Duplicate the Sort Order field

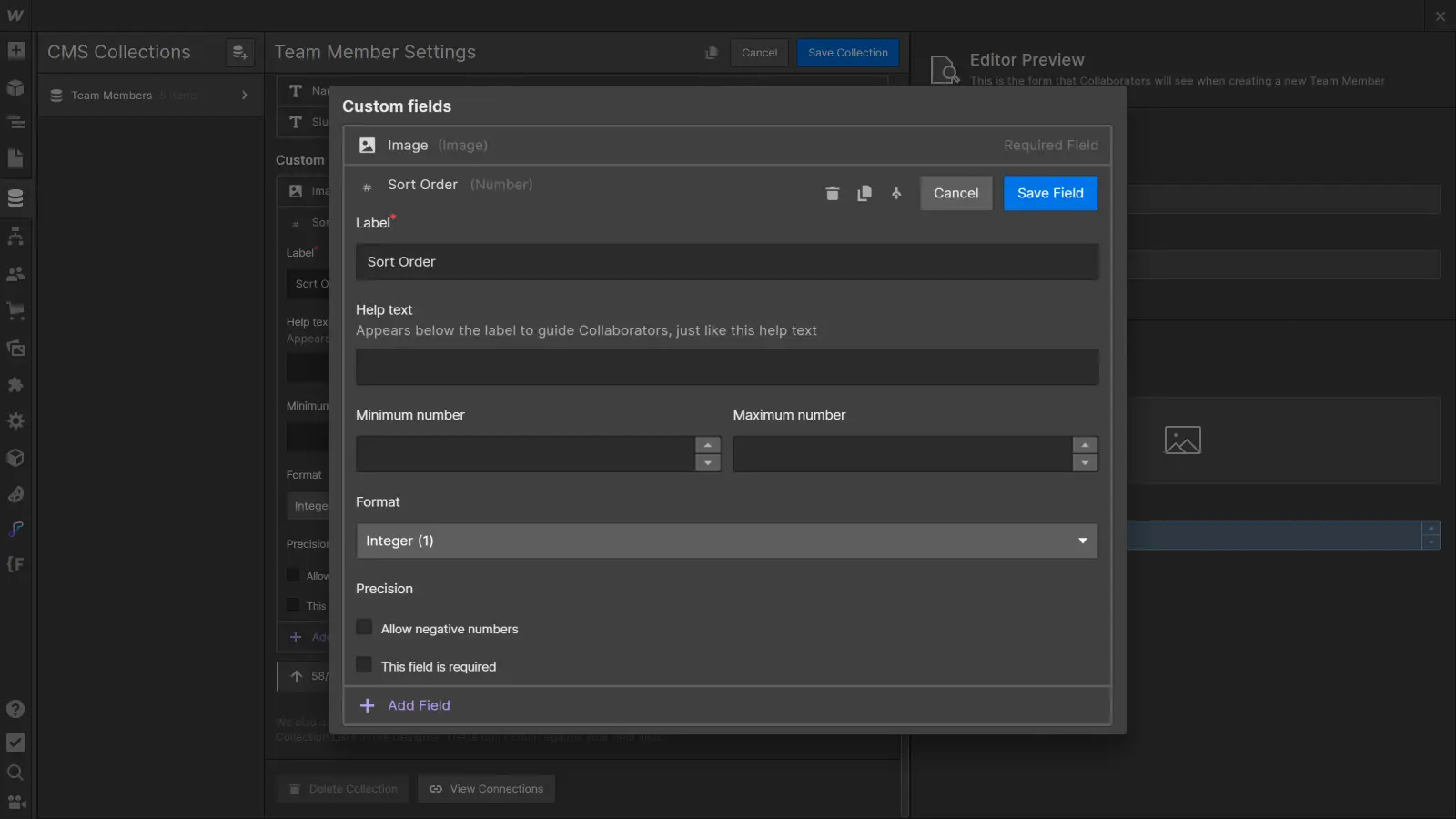pos(864,193)
